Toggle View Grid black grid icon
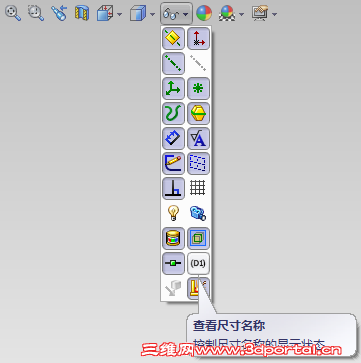 tap(199, 188)
